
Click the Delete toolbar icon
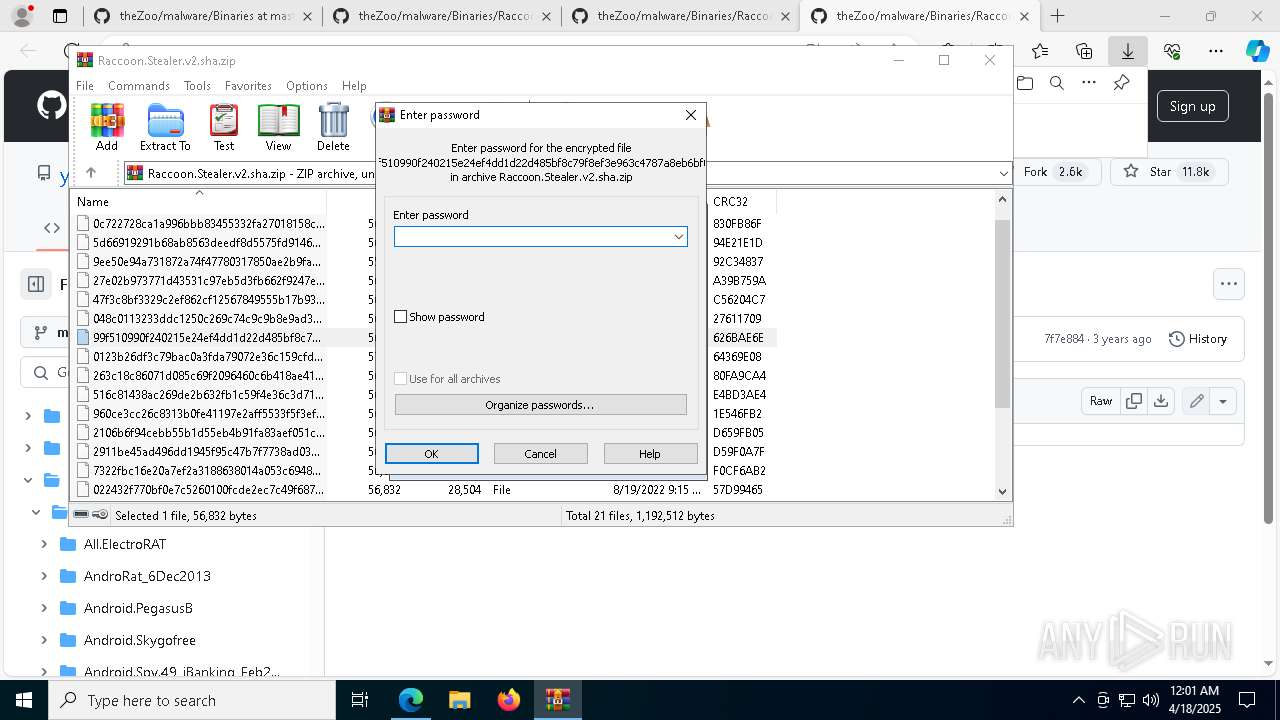click(333, 127)
